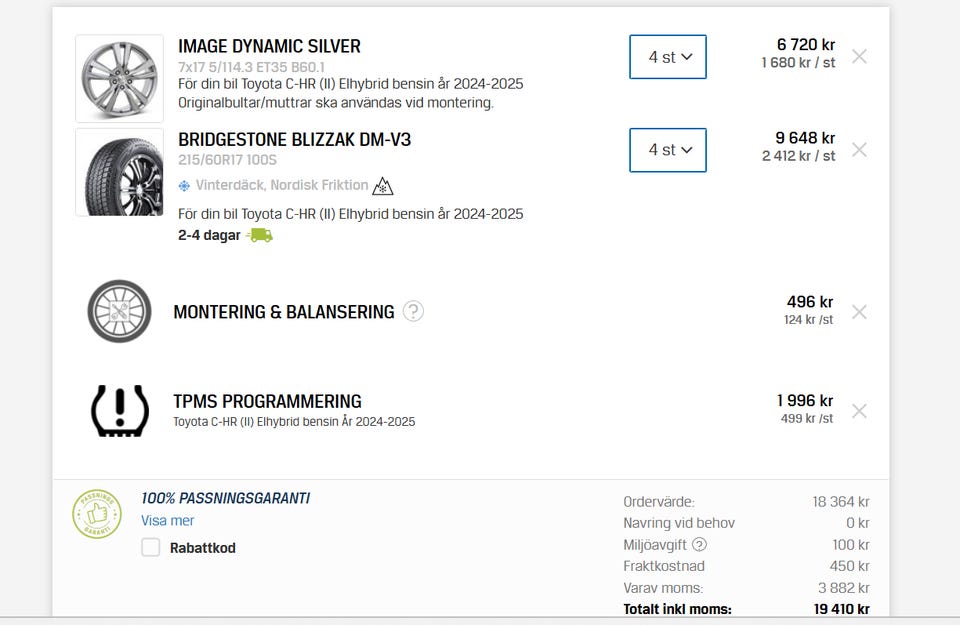Remove TPMS Programmering from order
Viewport: 960px width, 625px height.
(859, 411)
